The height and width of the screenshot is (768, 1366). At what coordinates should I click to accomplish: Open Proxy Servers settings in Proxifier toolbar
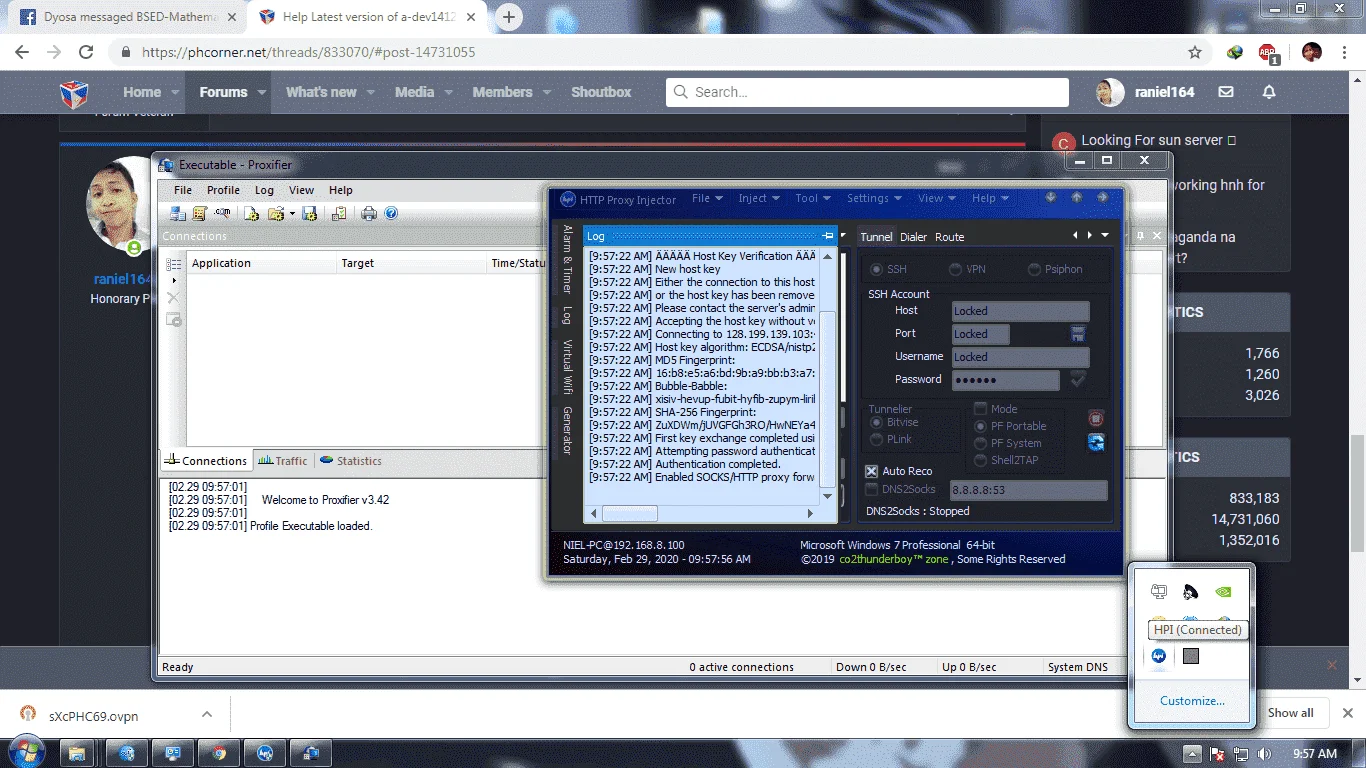coord(178,213)
